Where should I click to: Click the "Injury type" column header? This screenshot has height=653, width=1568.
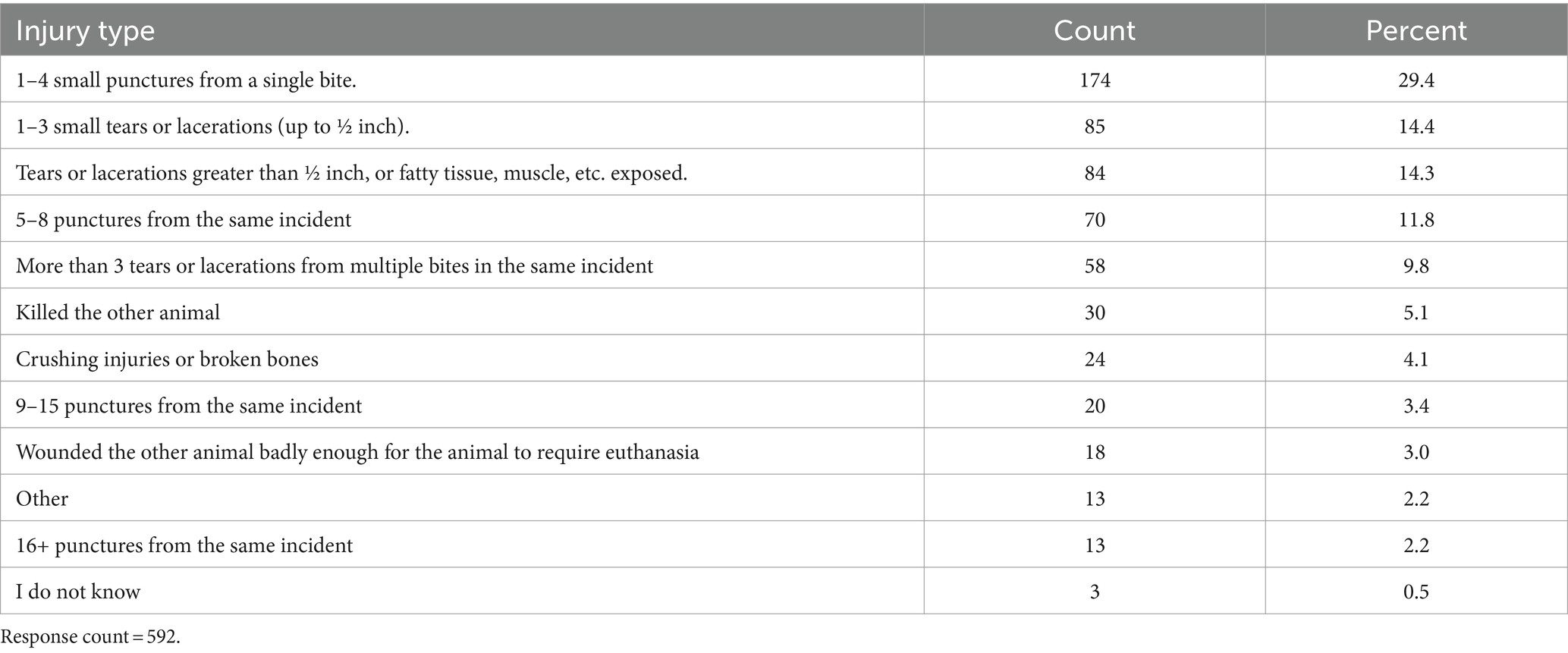coord(85,31)
